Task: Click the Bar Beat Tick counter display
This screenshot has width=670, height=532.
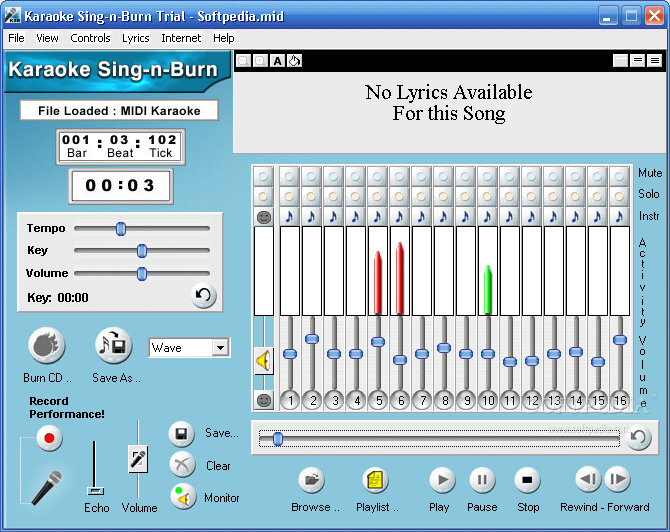Action: point(120,146)
